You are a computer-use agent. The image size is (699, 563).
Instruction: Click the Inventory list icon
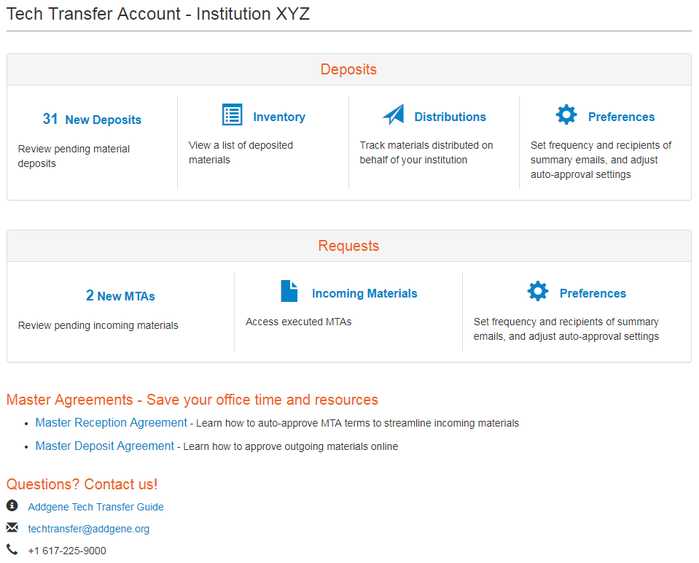232,115
